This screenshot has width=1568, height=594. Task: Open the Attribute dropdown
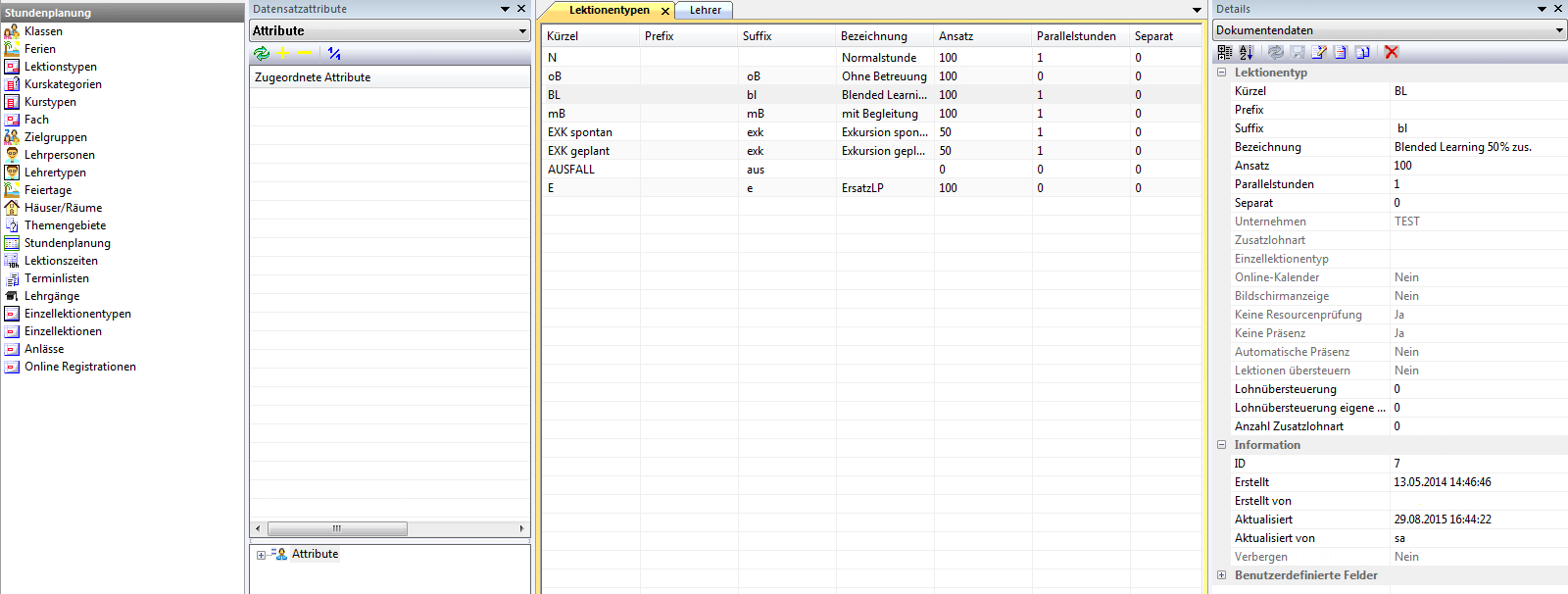click(x=522, y=31)
